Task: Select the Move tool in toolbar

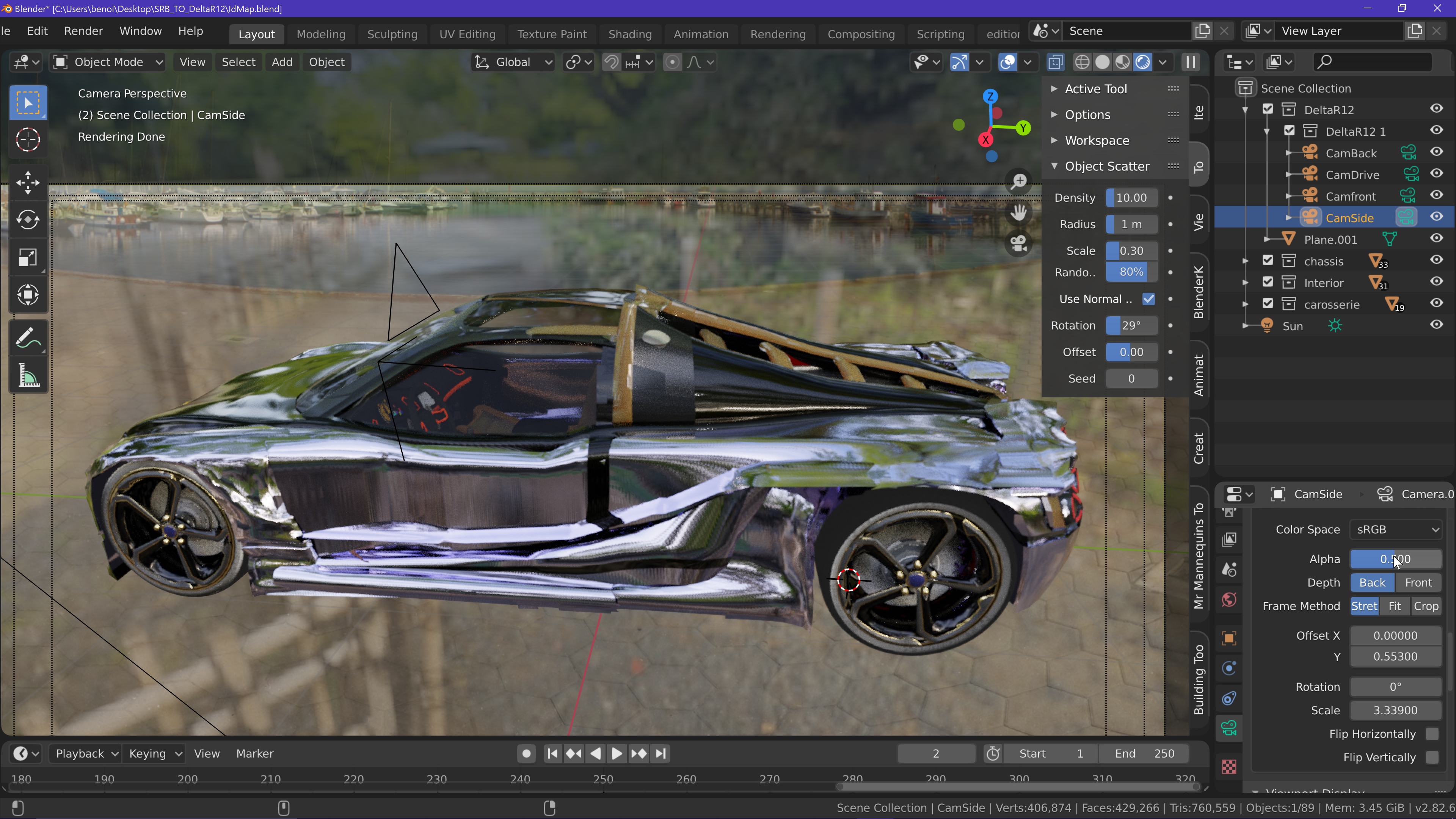Action: tap(28, 182)
